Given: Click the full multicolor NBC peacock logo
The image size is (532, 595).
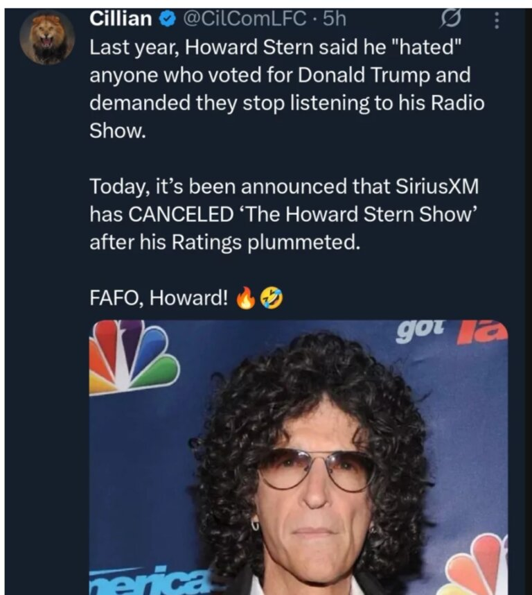Looking at the screenshot, I should click(x=132, y=357).
